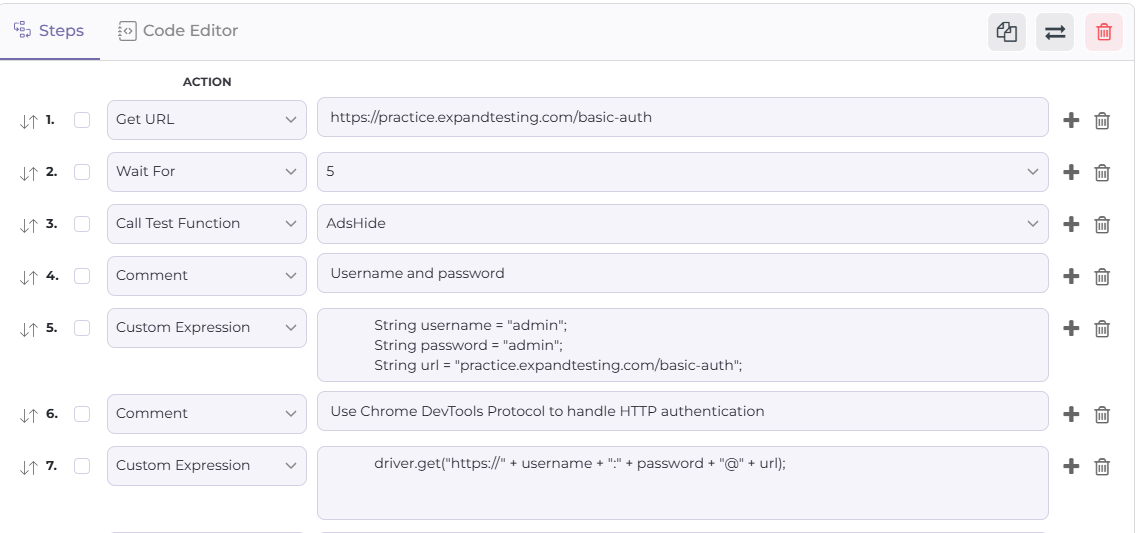Click the plus icon on step 4 row

pyautogui.click(x=1071, y=276)
